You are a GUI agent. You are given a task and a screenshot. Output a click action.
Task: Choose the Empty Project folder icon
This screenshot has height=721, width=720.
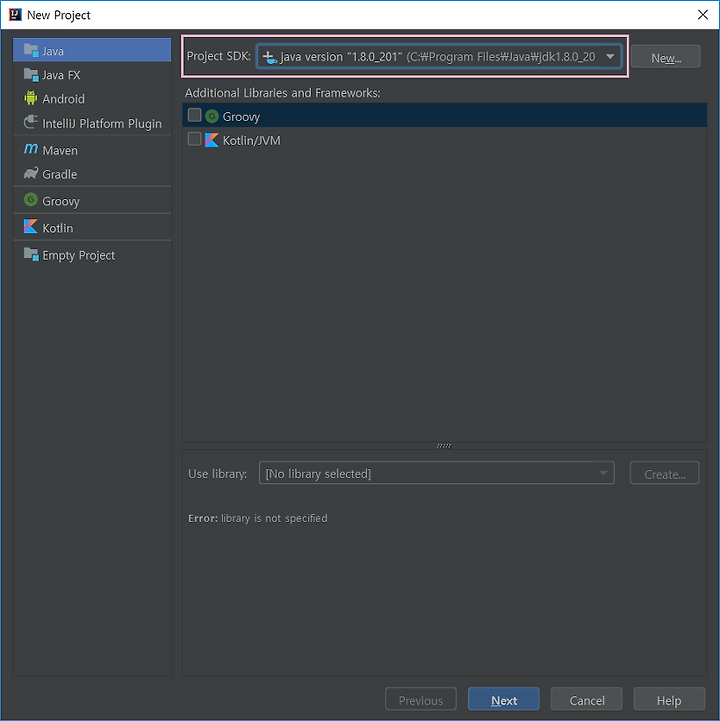(31, 254)
